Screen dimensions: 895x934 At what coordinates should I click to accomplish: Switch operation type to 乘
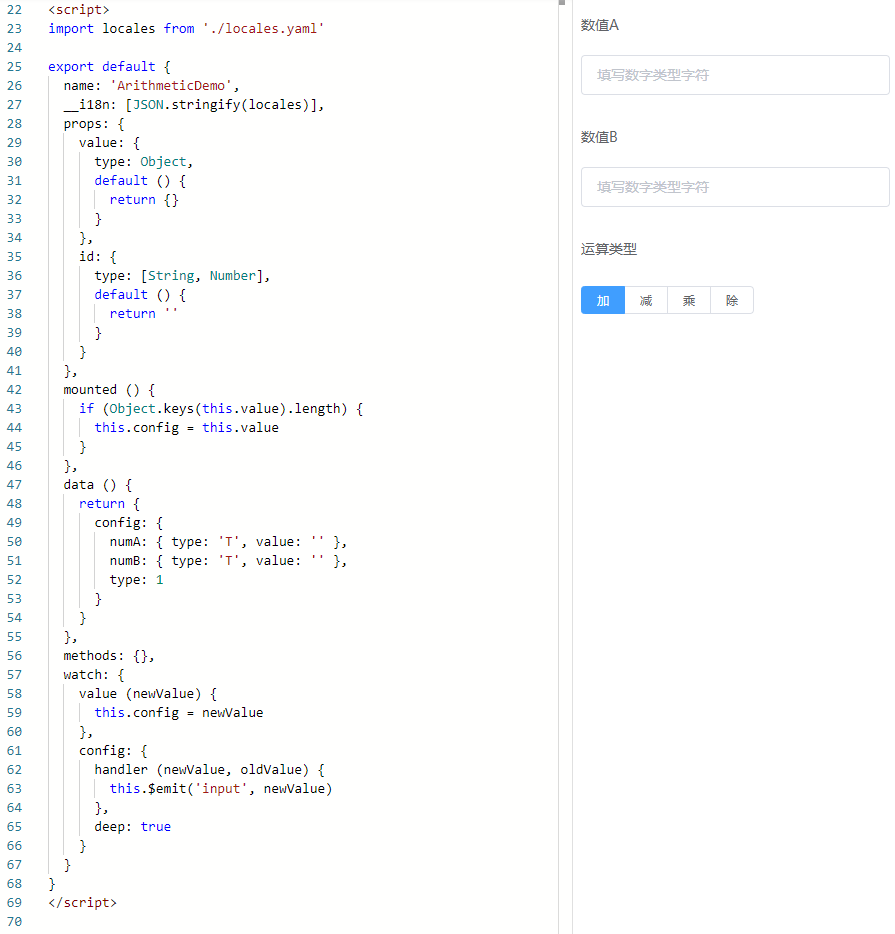tap(689, 300)
